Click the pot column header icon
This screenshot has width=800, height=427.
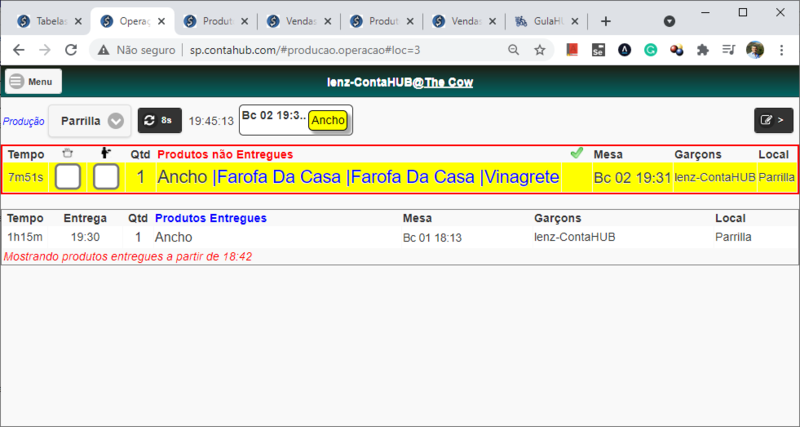(x=67, y=153)
